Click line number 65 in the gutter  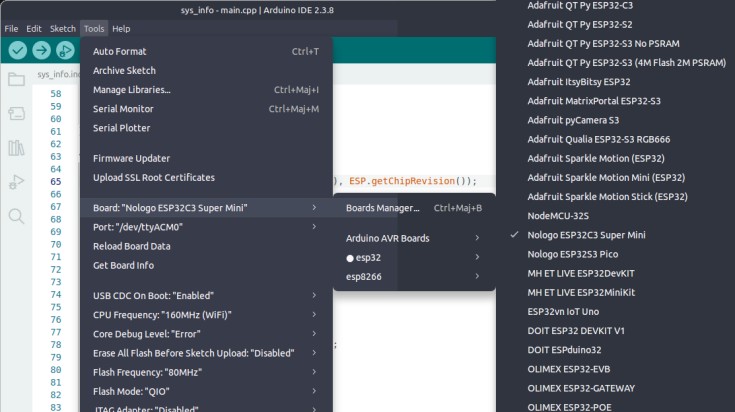pos(56,181)
